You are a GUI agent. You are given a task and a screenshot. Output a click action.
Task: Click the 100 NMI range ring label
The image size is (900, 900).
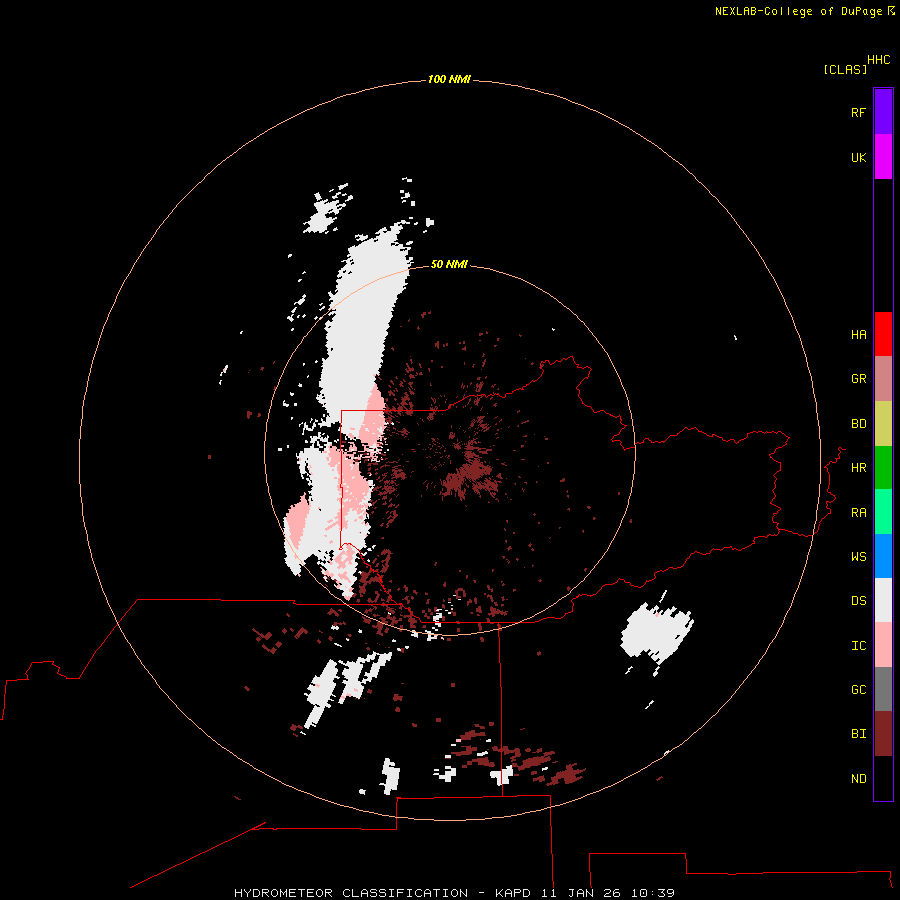coord(449,79)
